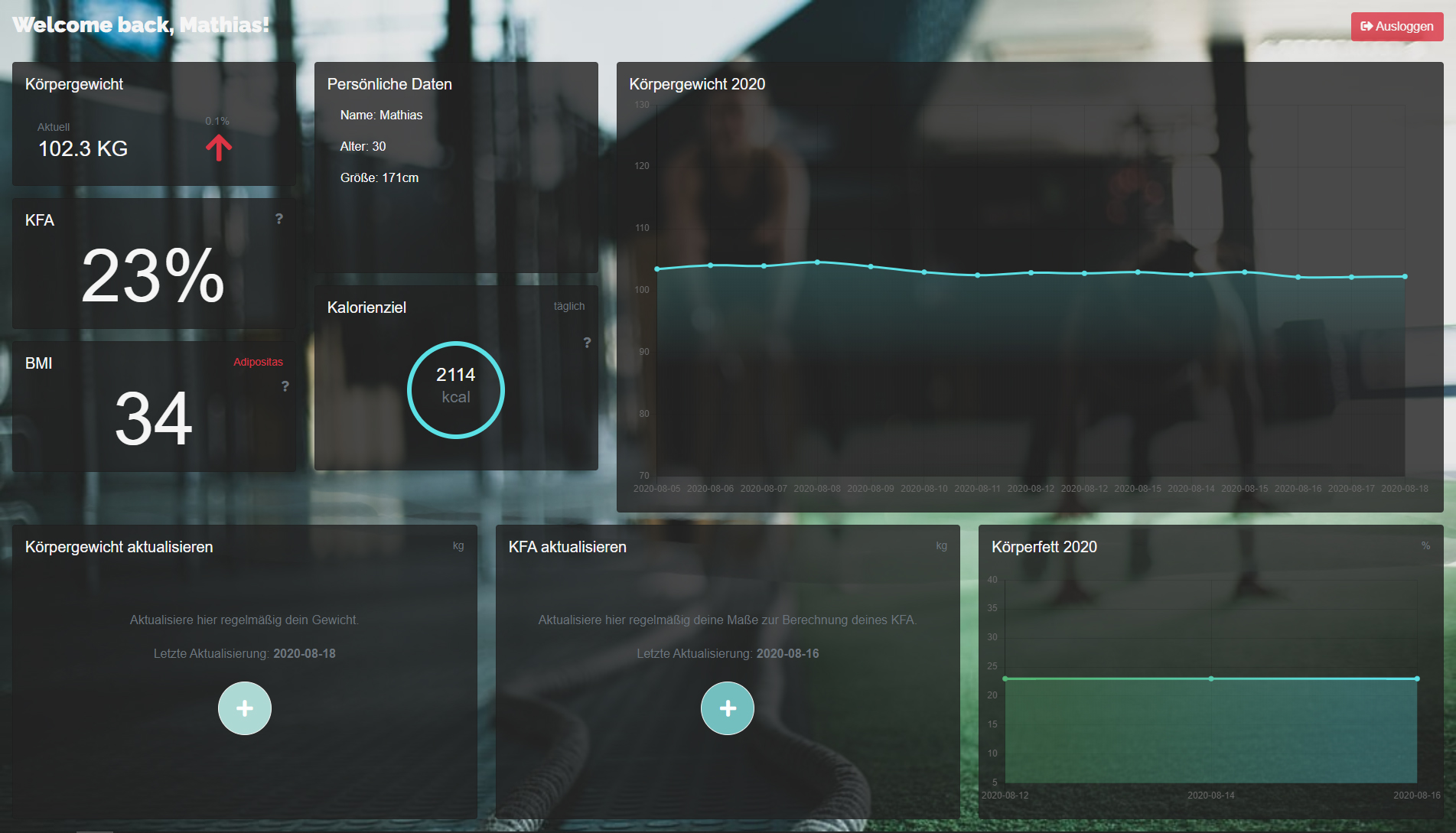Open the BMI help question mark
1456x833 pixels.
click(285, 386)
